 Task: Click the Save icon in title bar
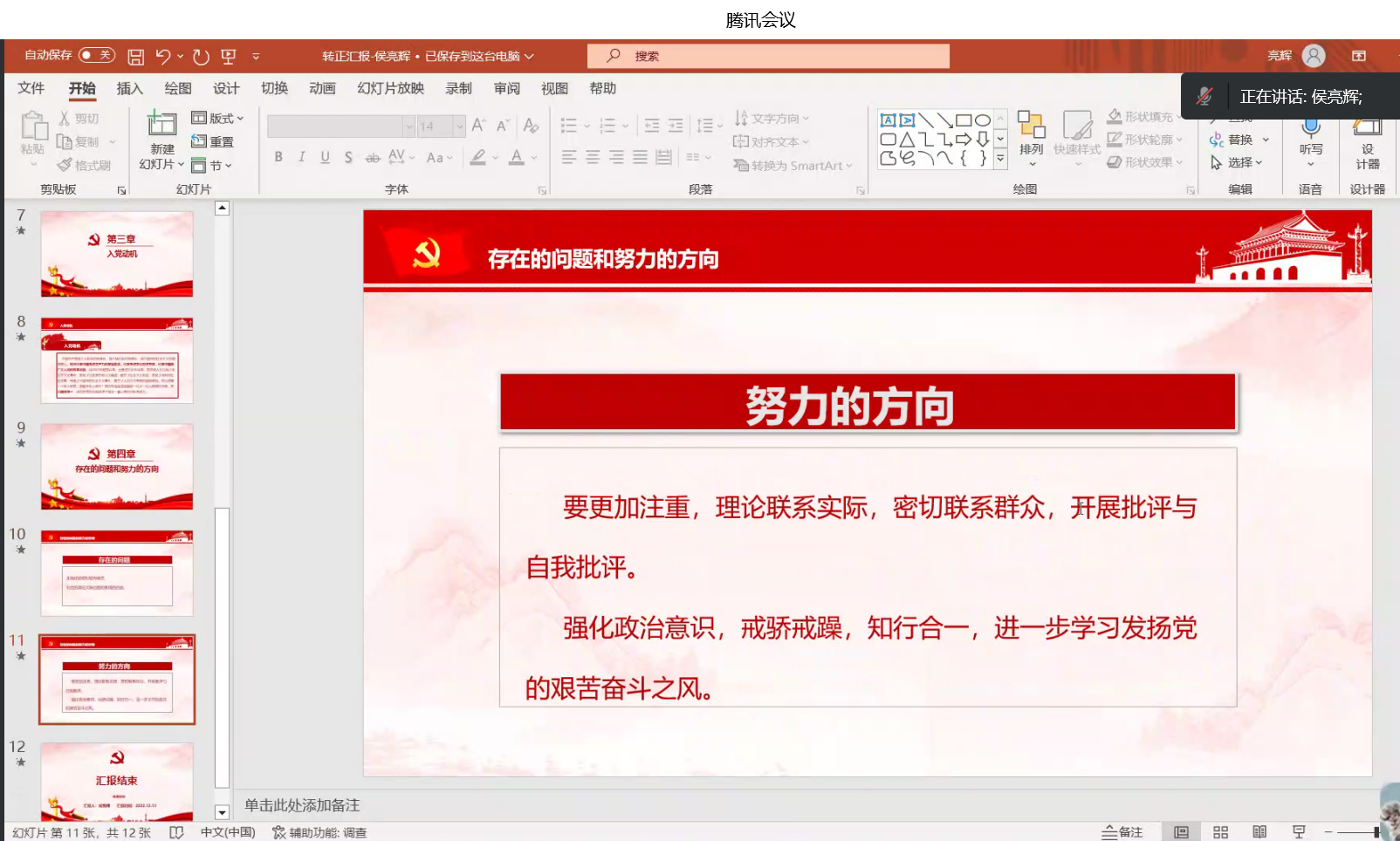click(x=135, y=57)
